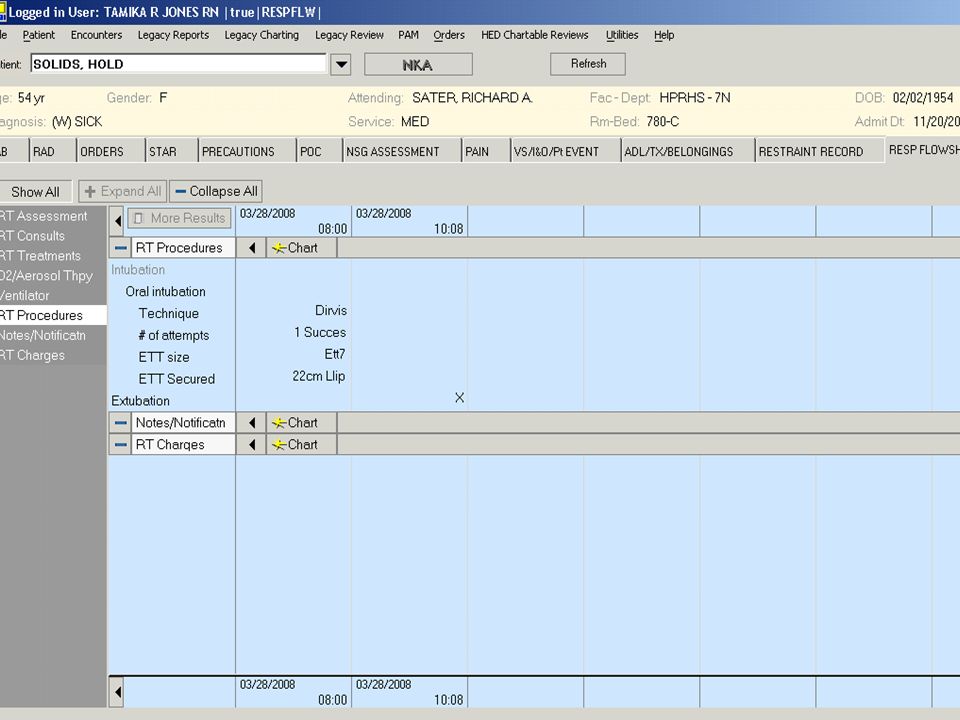Click the bottom timeline left scroll arrow
The height and width of the screenshot is (720, 960).
point(118,692)
